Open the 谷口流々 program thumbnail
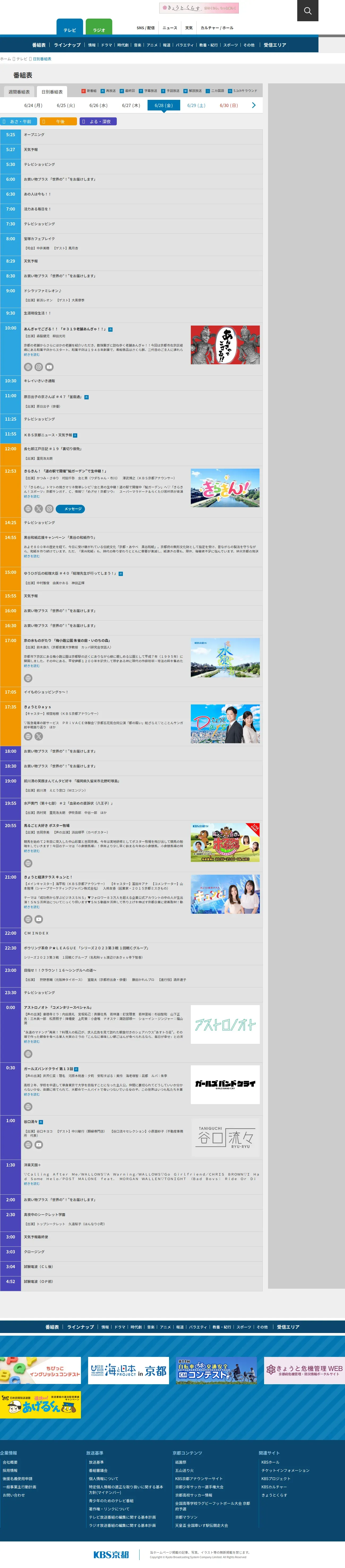The width and height of the screenshot is (345, 1568). (225, 1138)
